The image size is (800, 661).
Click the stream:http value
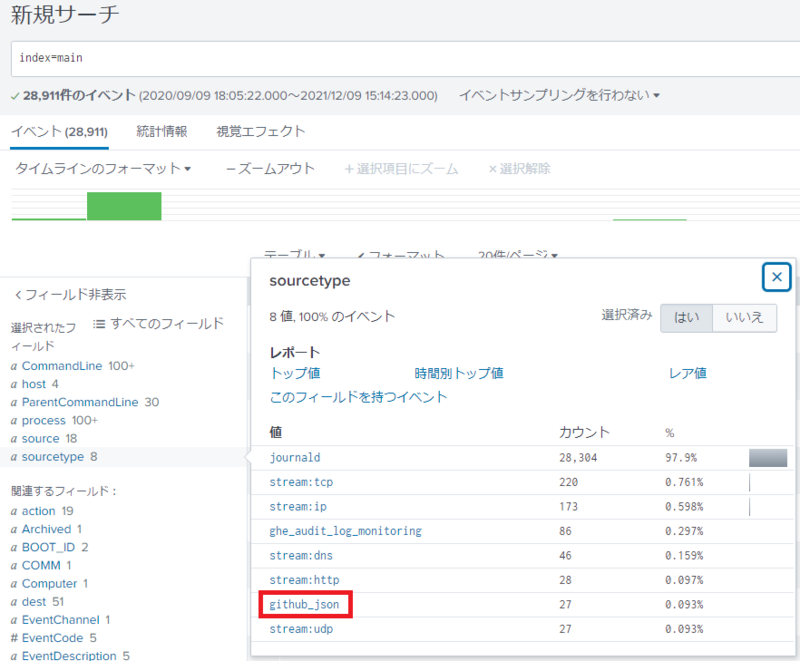coord(304,580)
